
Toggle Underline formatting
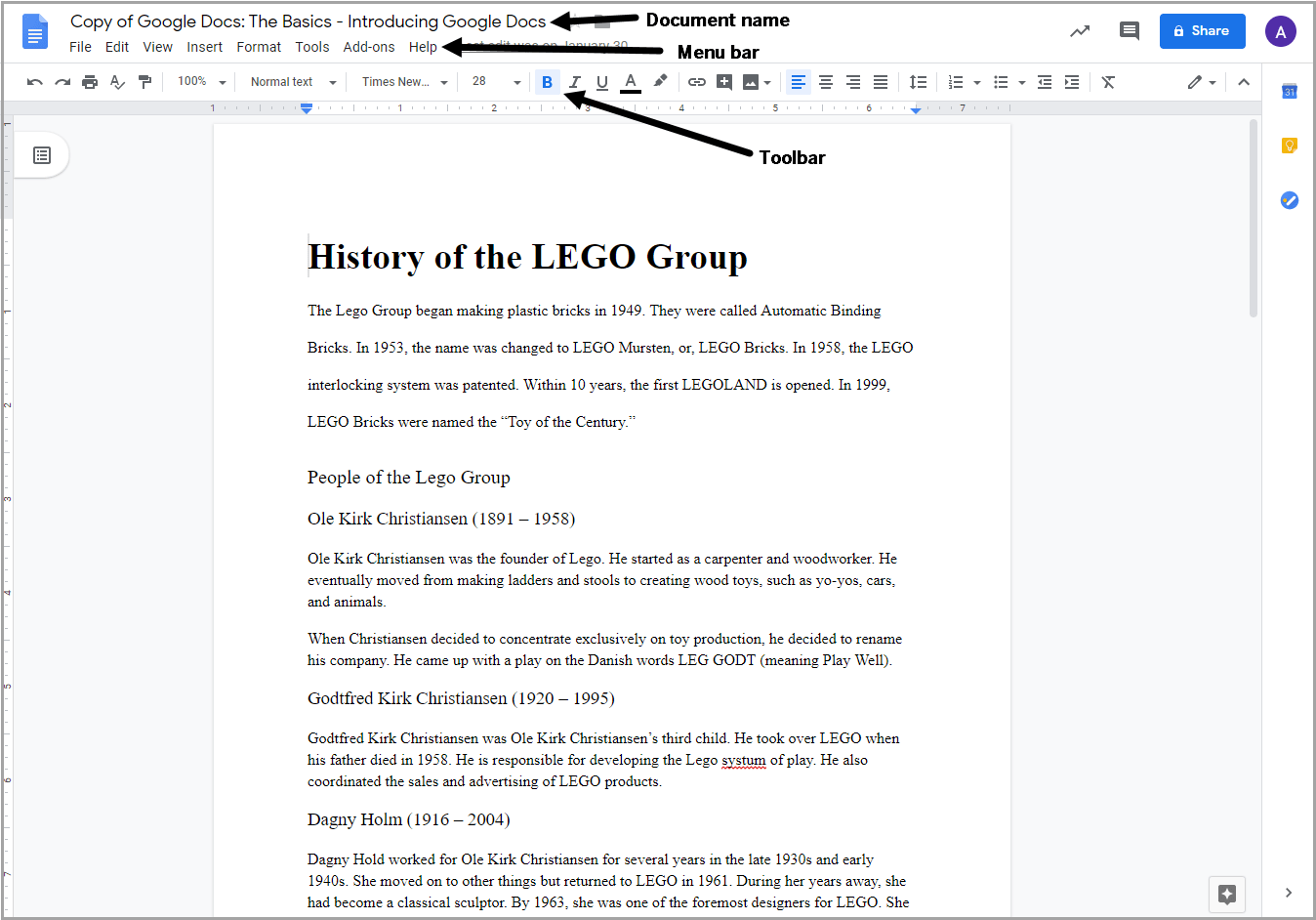click(x=602, y=82)
